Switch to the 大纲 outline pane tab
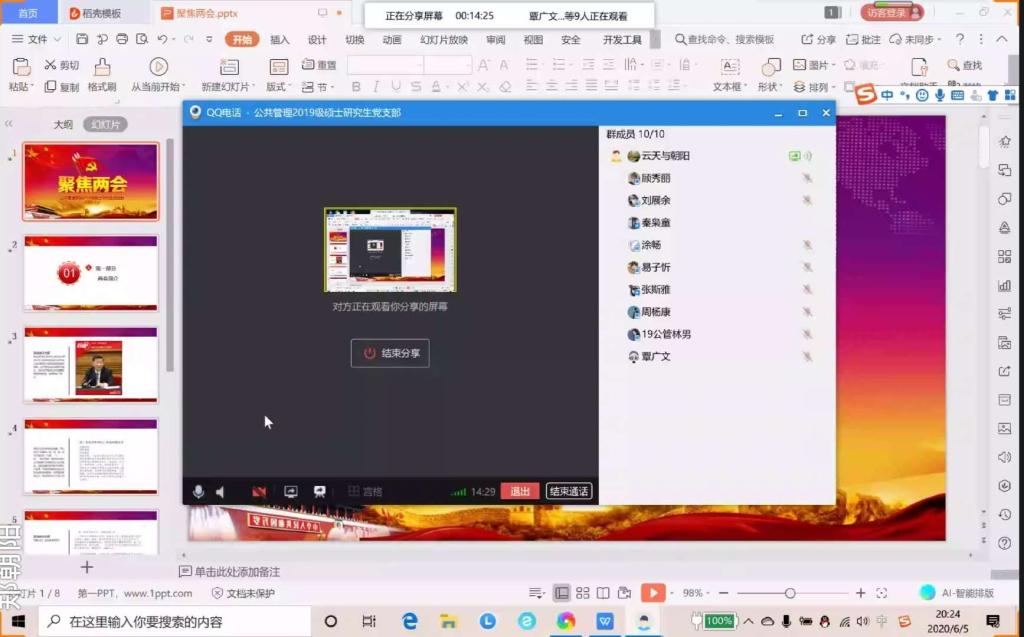 coord(63,125)
